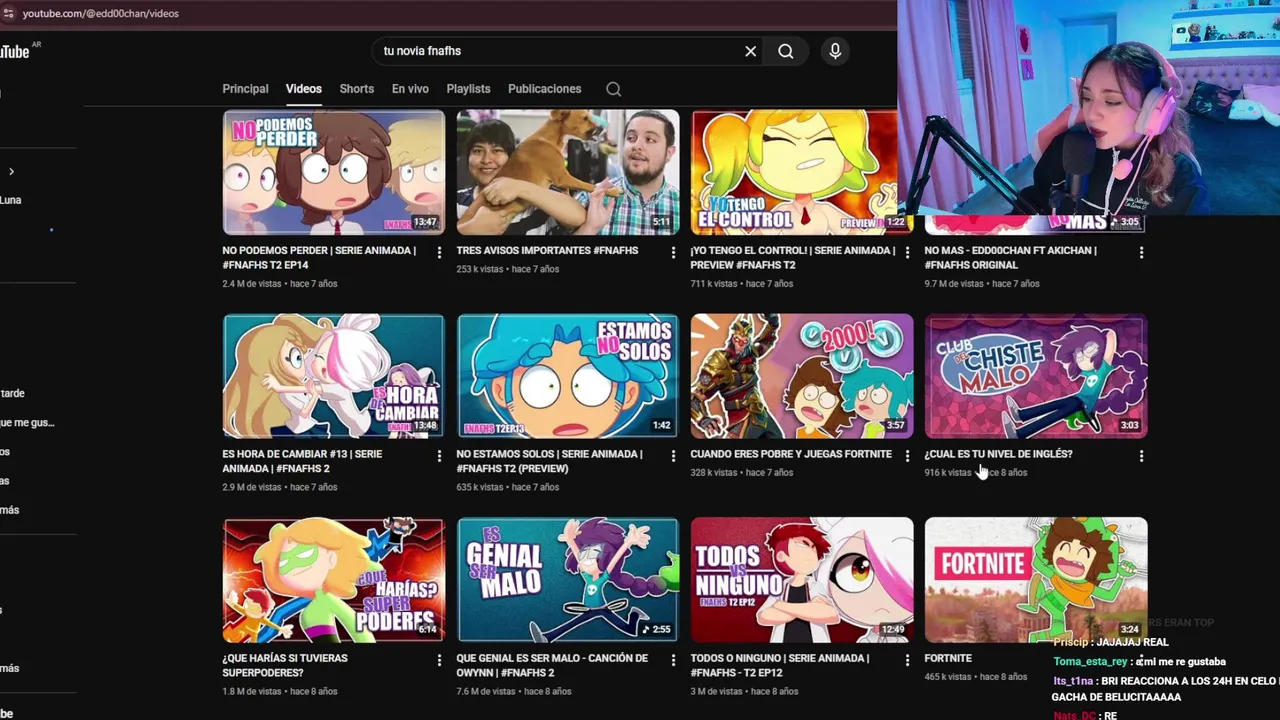
Task: Open options menu for NO PODEMOS PERDER video
Action: tap(439, 253)
